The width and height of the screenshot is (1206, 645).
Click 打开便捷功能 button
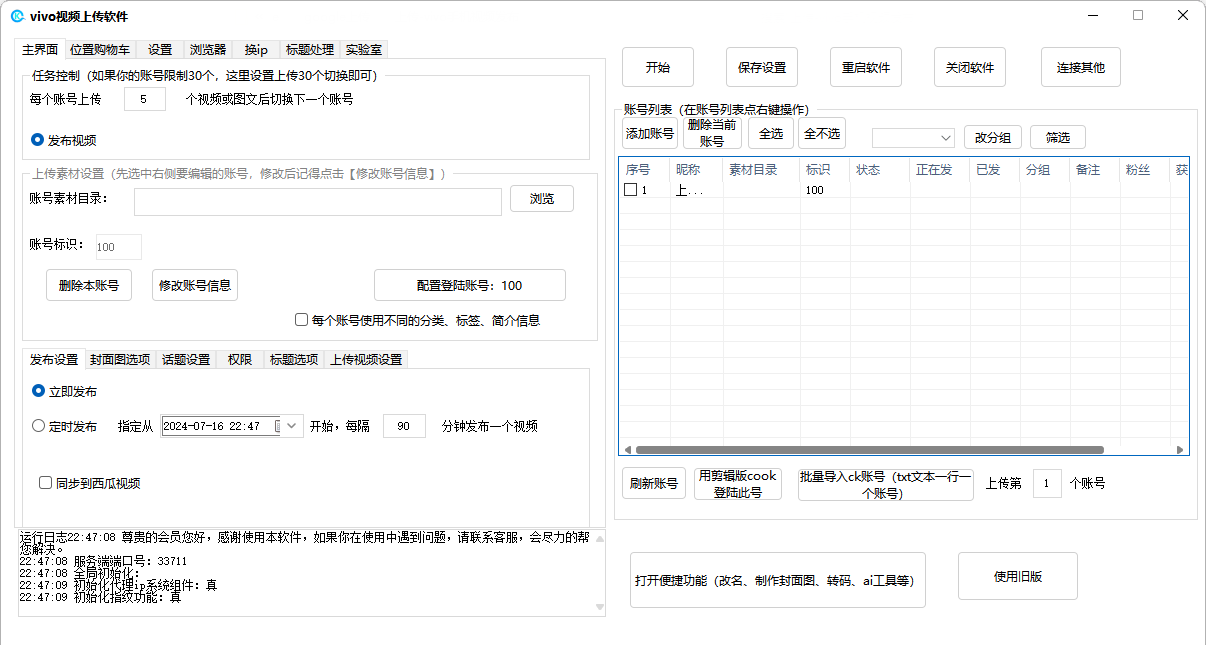pyautogui.click(x=778, y=580)
